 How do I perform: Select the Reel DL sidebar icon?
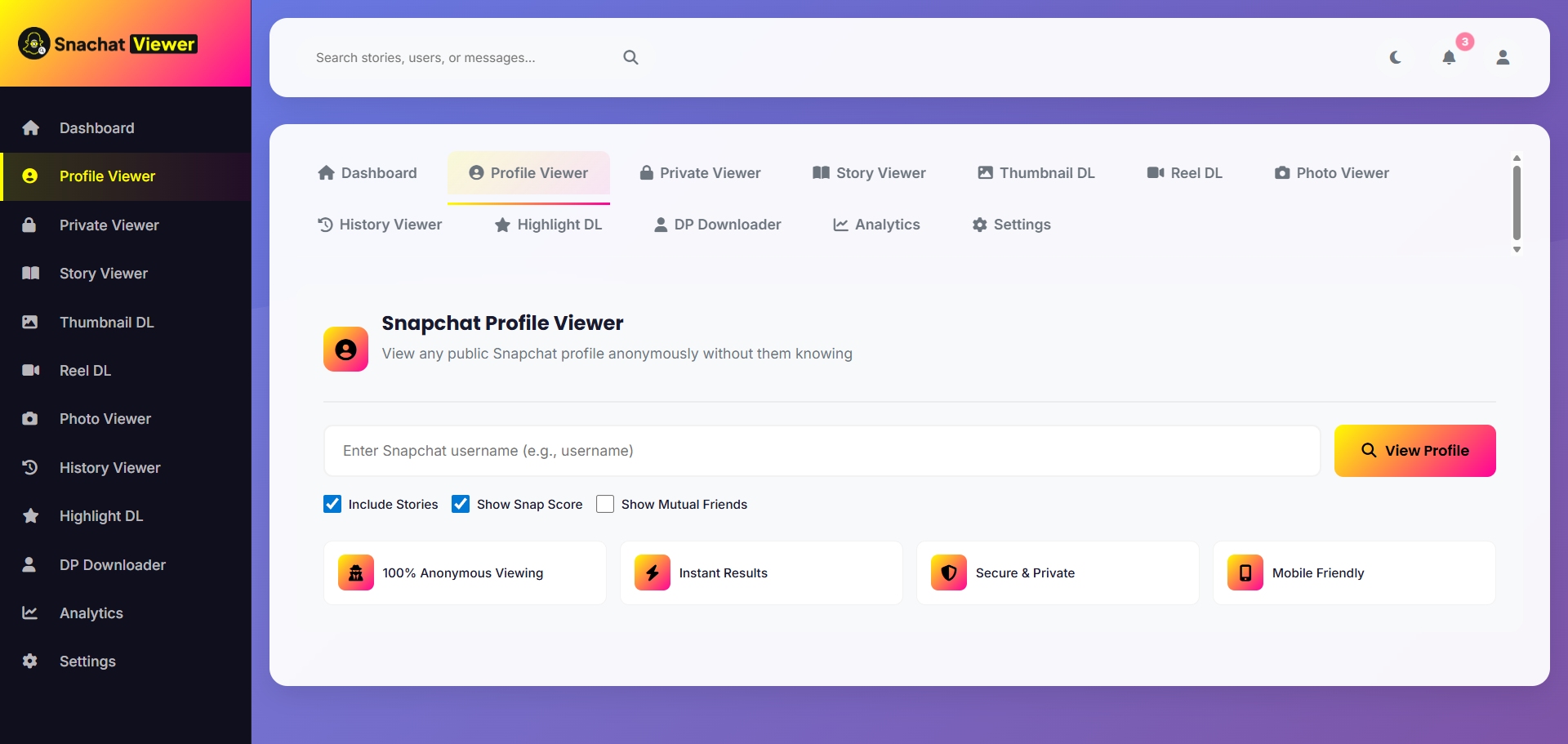click(30, 370)
